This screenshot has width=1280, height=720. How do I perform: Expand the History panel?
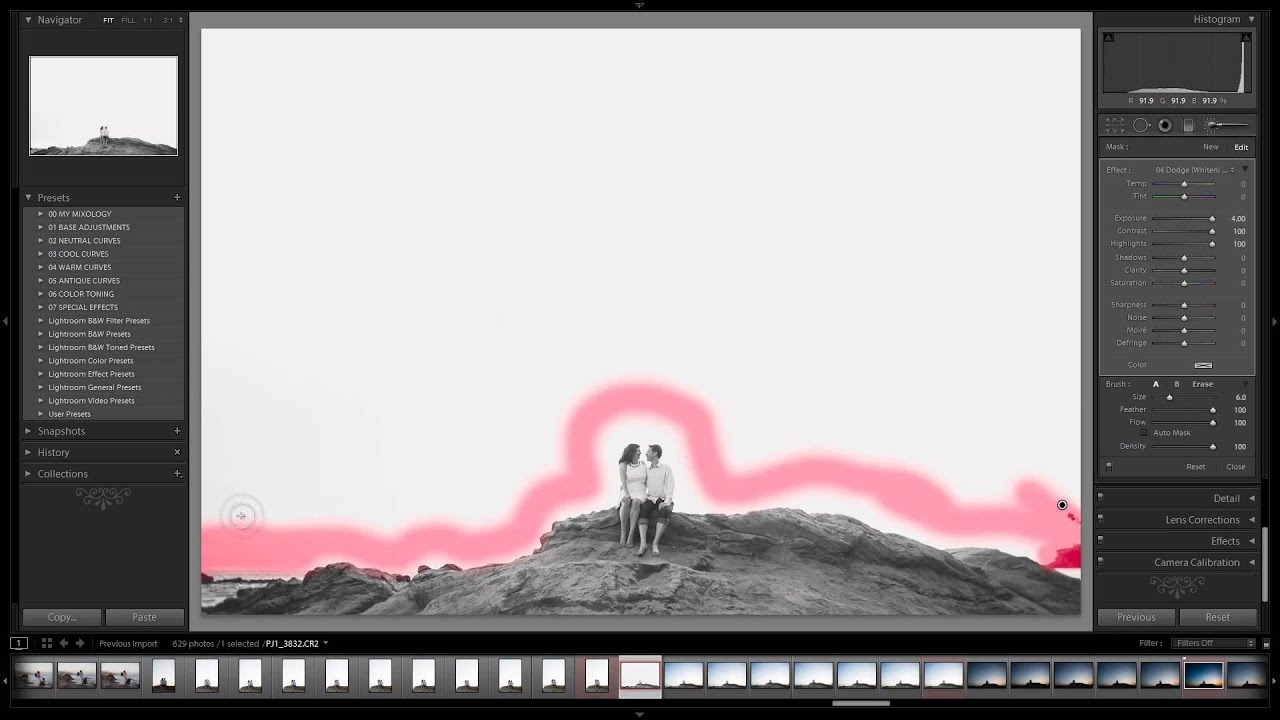pos(28,452)
